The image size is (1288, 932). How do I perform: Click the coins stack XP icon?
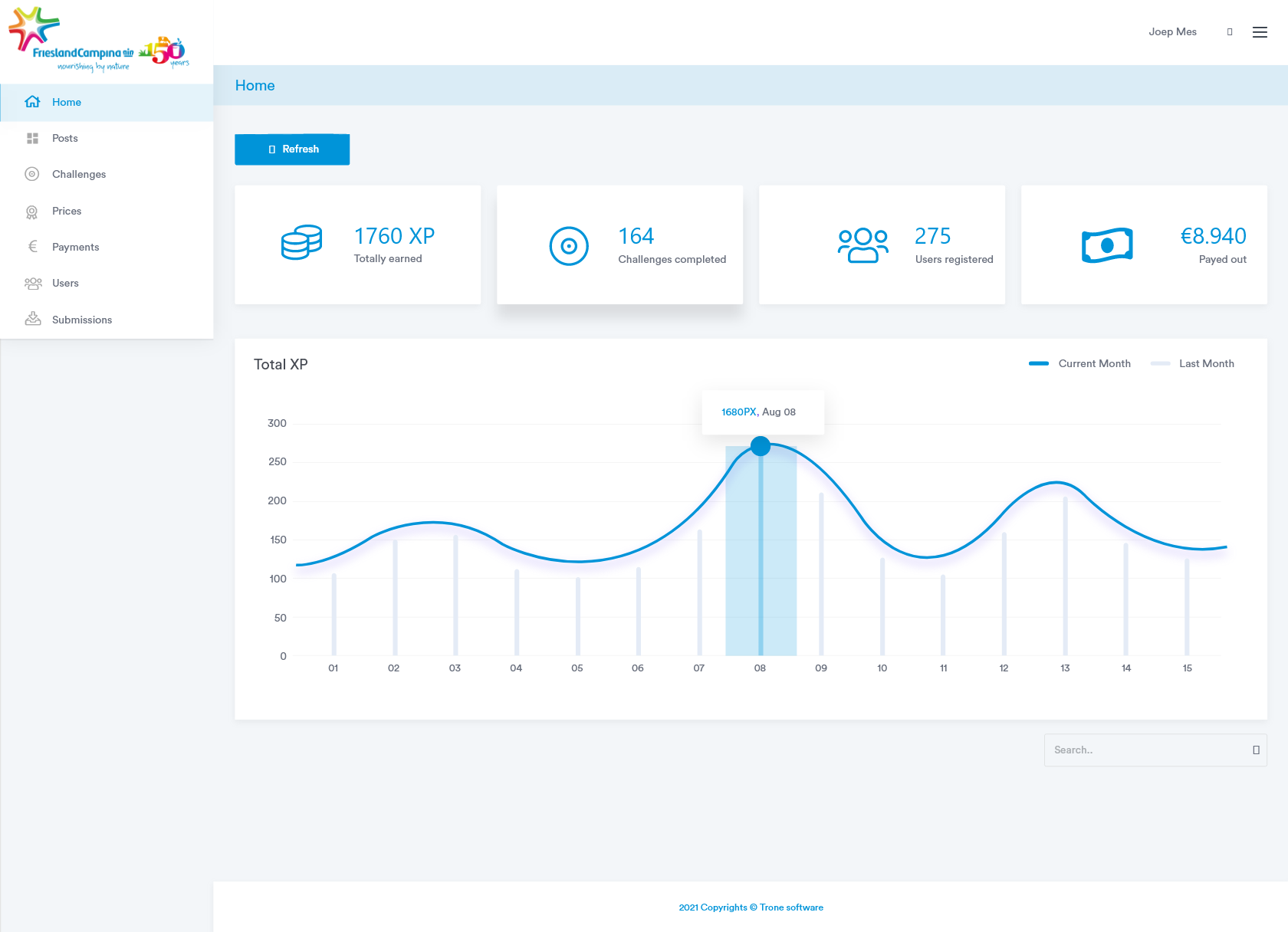(x=301, y=243)
